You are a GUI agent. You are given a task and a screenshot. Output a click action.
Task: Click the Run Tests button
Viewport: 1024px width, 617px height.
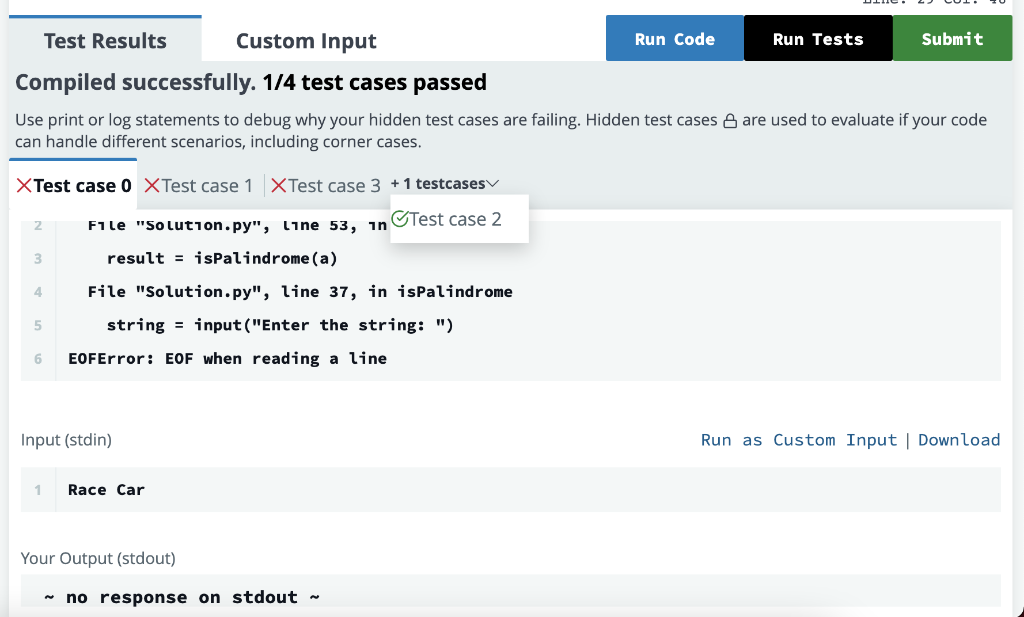click(817, 38)
